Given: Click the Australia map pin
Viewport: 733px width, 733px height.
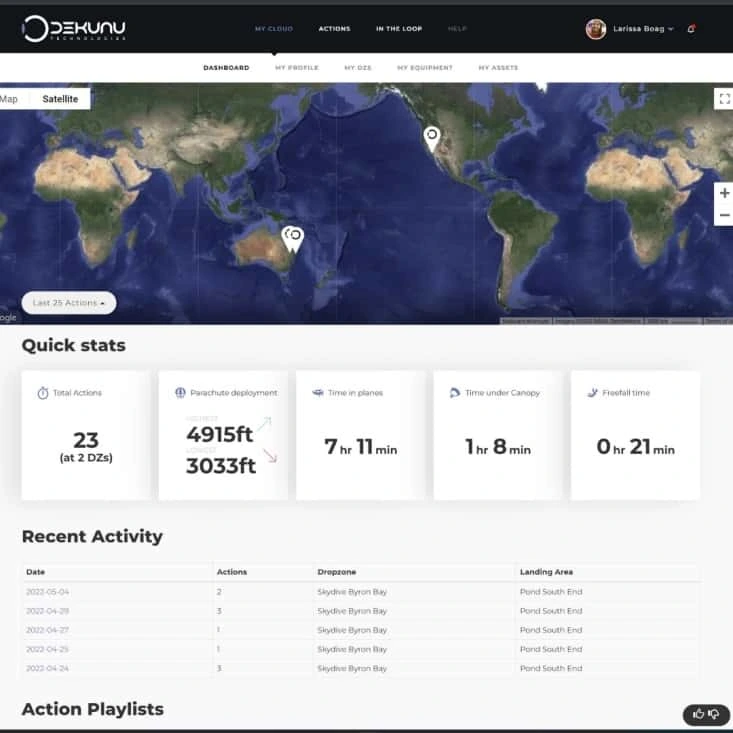Looking at the screenshot, I should [293, 237].
